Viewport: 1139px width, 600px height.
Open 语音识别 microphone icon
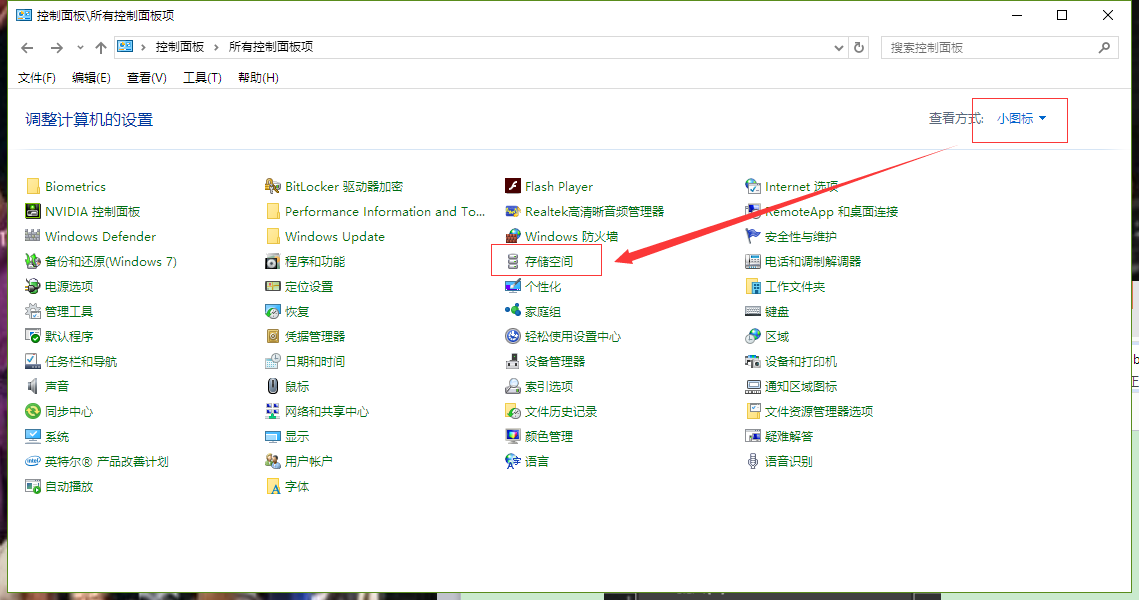pos(753,461)
